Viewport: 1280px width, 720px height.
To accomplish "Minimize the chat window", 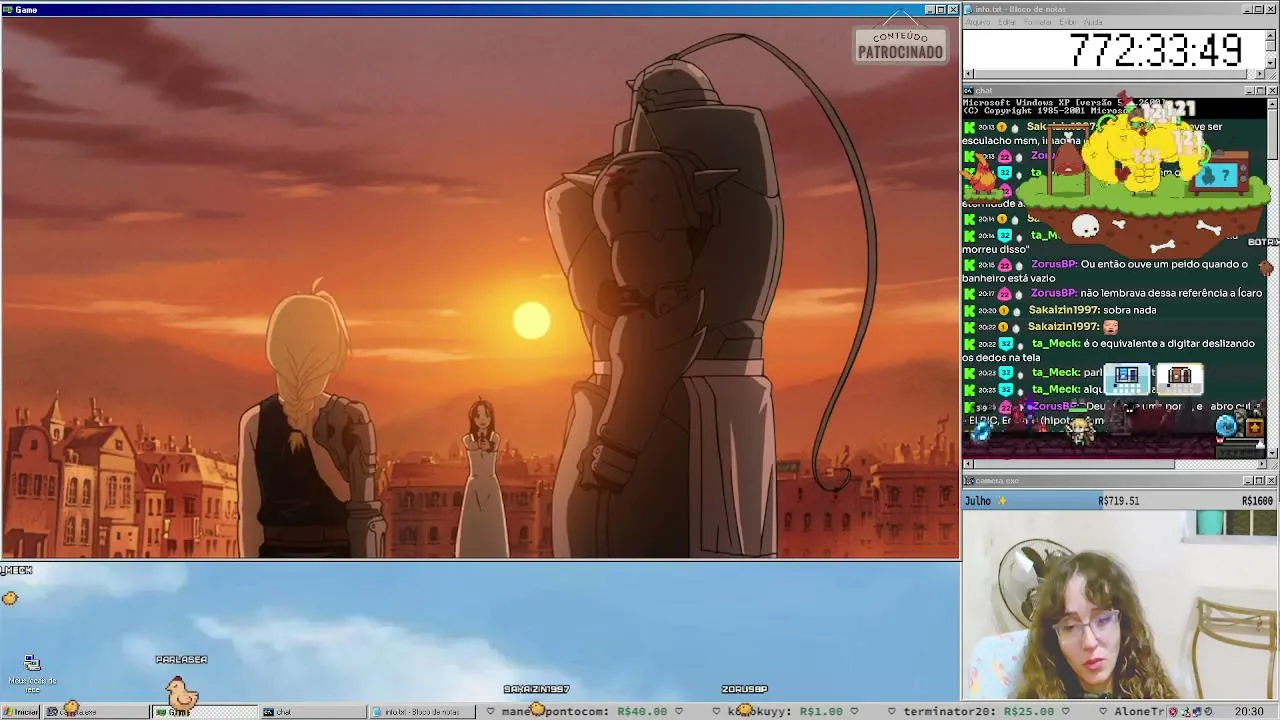I will pyautogui.click(x=1248, y=90).
